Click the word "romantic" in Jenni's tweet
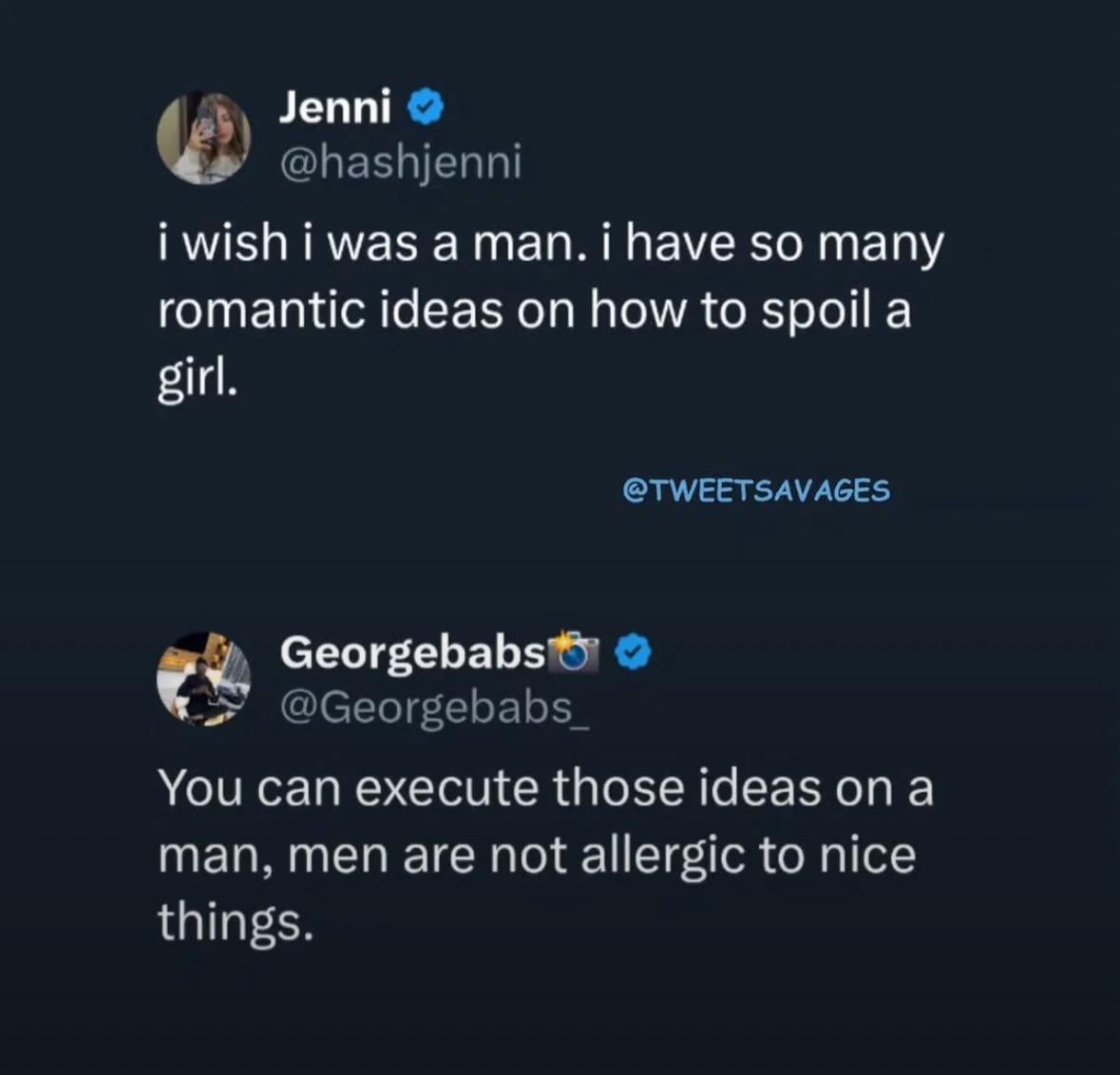The image size is (1120, 1075). pos(261,311)
